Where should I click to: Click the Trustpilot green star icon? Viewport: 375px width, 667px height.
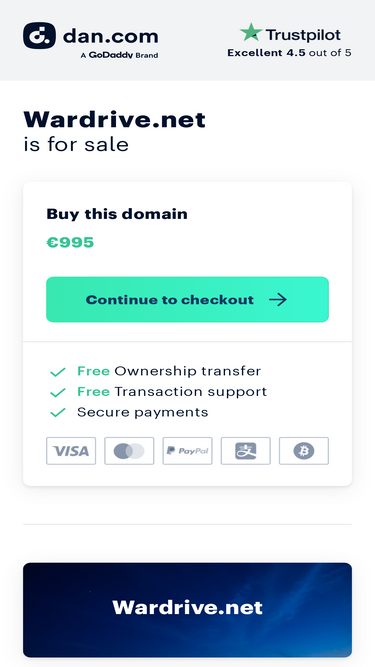(x=251, y=32)
